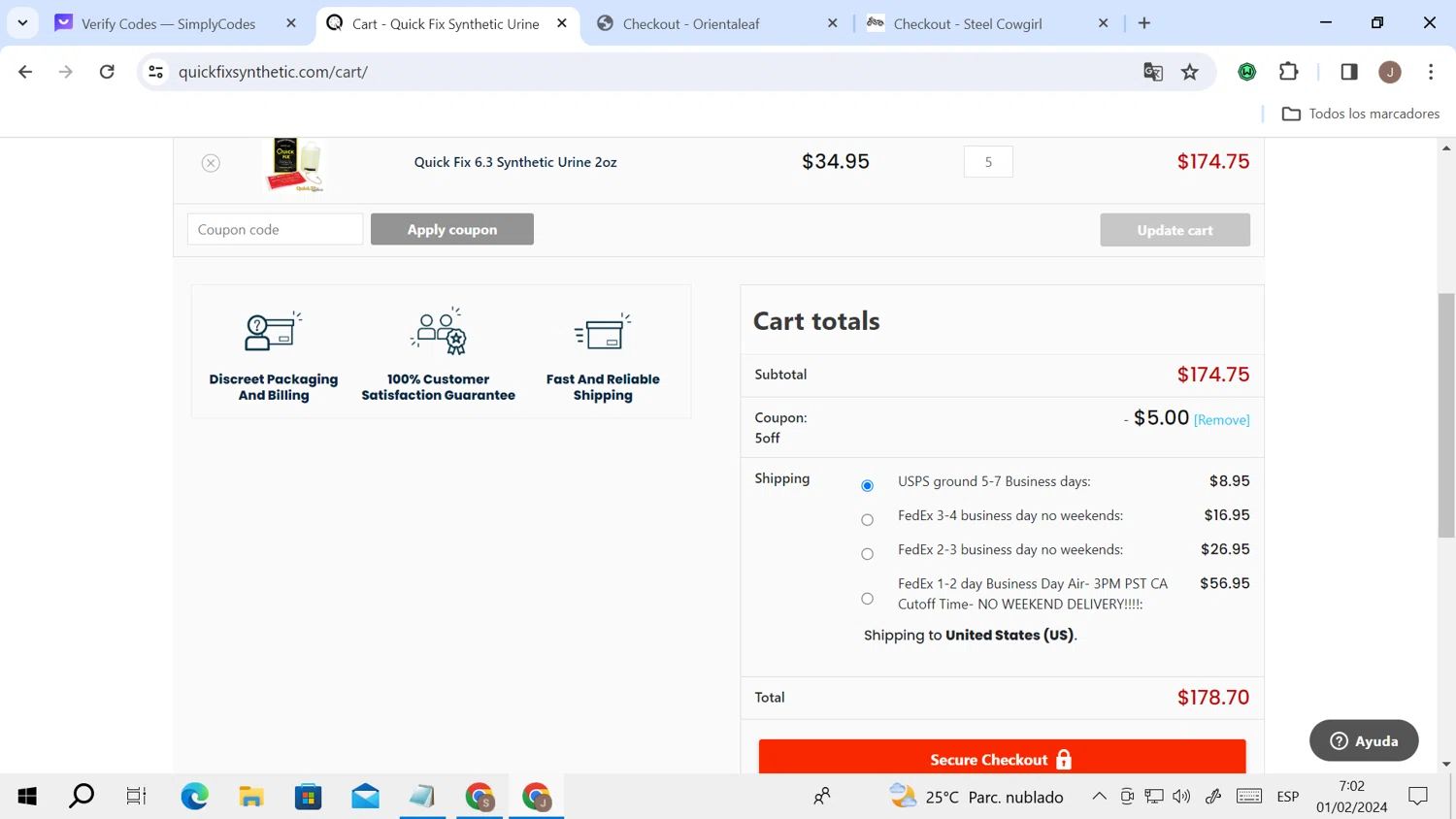Open the notification center icon

coord(1418,797)
